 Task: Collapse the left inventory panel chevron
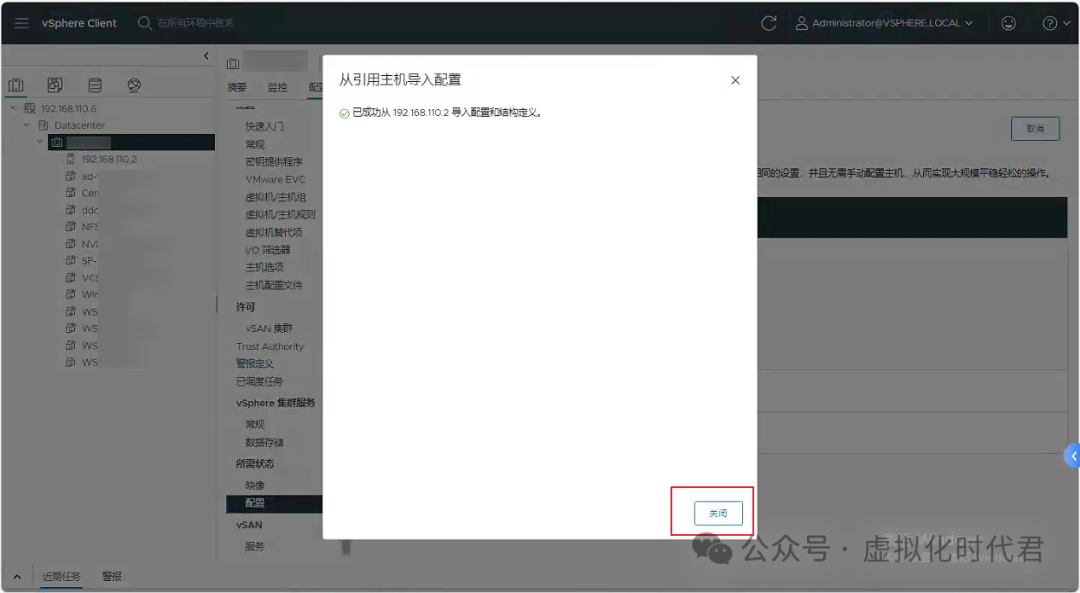click(x=206, y=56)
